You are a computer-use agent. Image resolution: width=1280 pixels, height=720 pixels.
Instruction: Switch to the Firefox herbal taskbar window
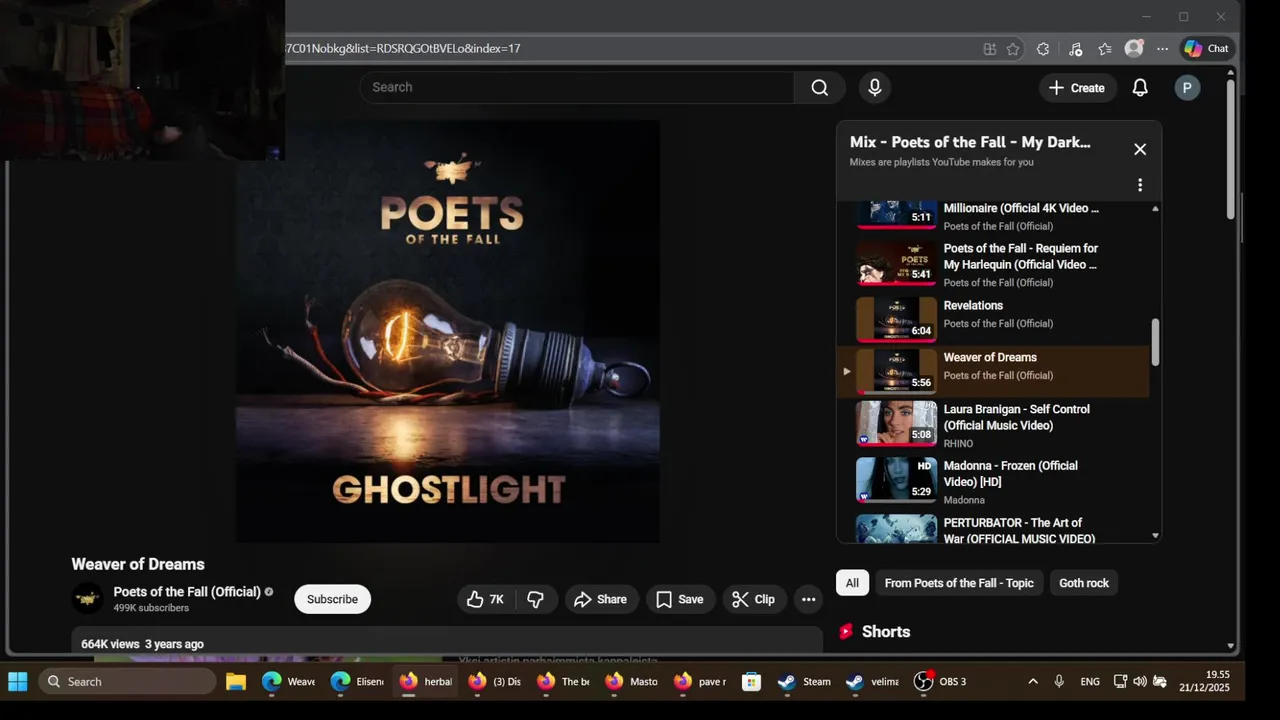tap(426, 681)
